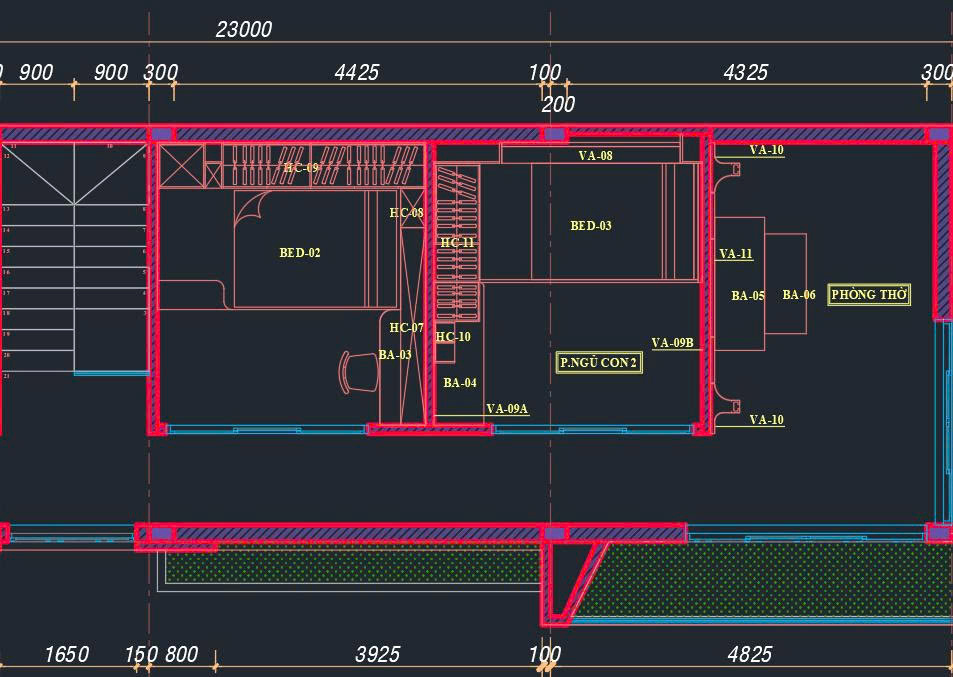Click the P.NGỦ CON 2 room tag
Viewport: 953px width, 677px height.
pyautogui.click(x=599, y=363)
